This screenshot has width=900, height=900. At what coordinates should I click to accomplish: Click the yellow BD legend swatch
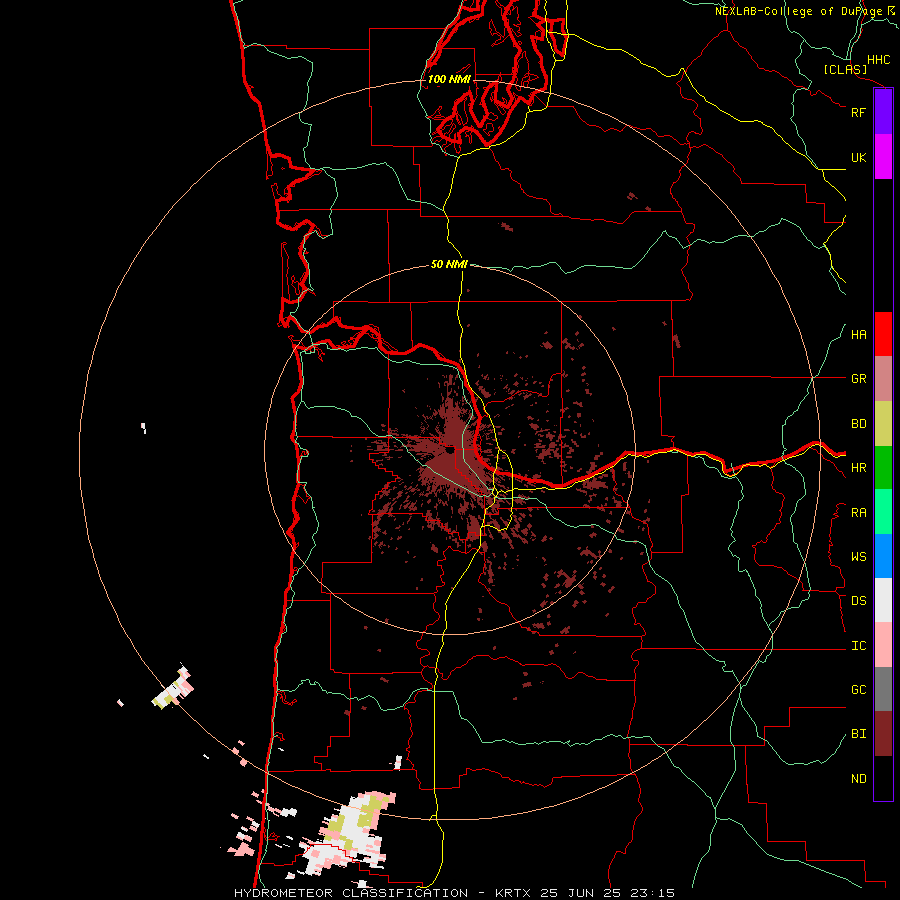tap(883, 424)
